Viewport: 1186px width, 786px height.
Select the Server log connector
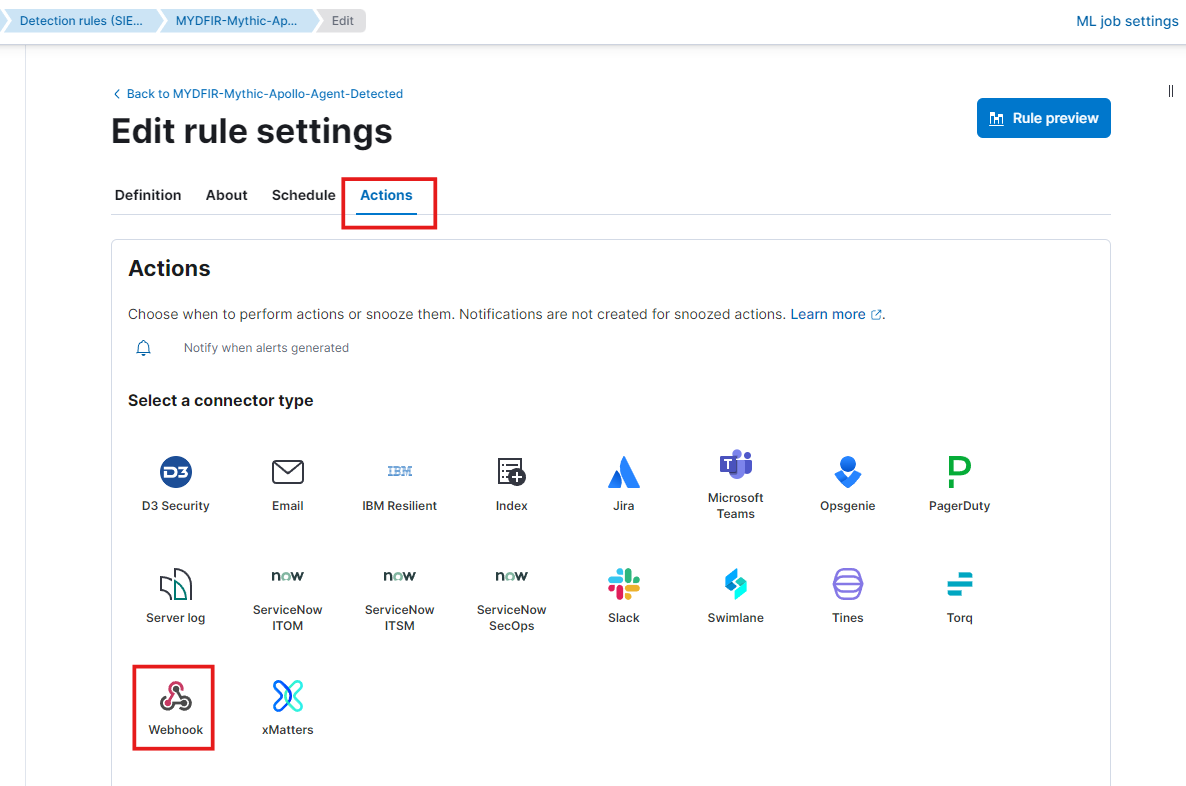pos(175,595)
